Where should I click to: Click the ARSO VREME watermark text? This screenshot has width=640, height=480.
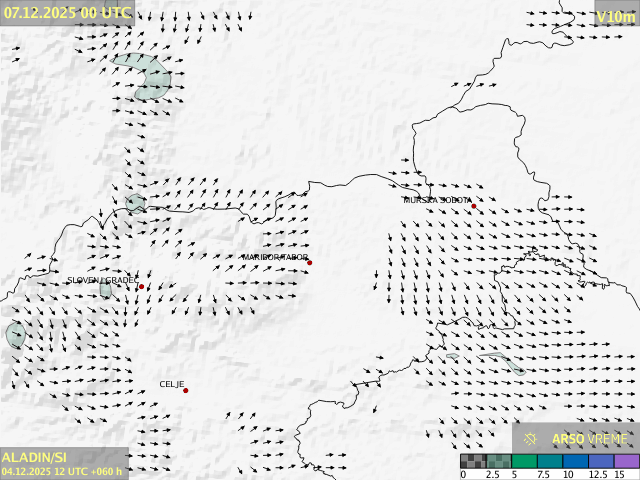pos(590,439)
